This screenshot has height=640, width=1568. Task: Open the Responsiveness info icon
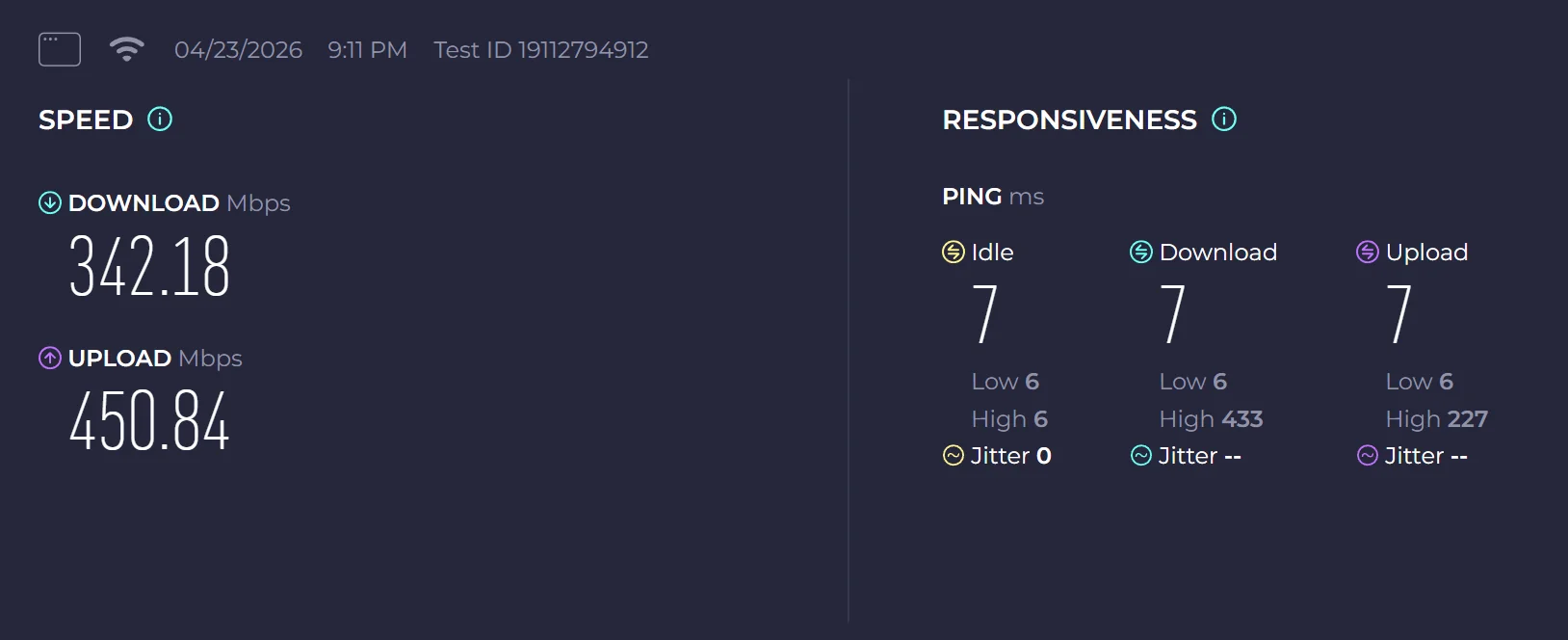click(1224, 120)
